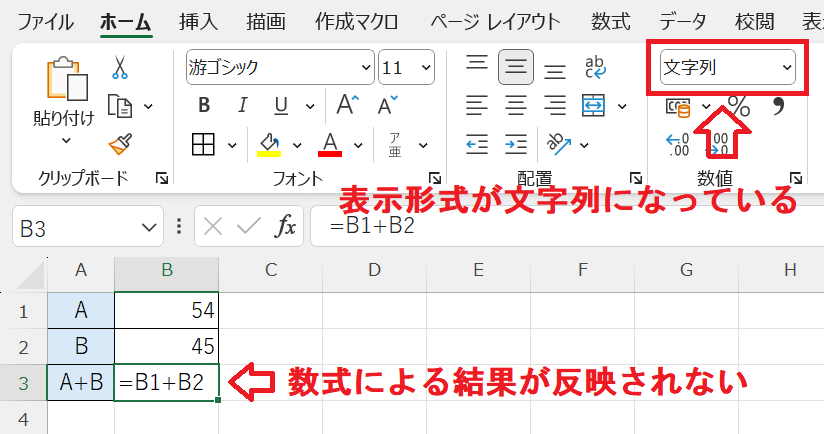Open the Paste options dropdown arrow
824x434 pixels.
(x=66, y=140)
